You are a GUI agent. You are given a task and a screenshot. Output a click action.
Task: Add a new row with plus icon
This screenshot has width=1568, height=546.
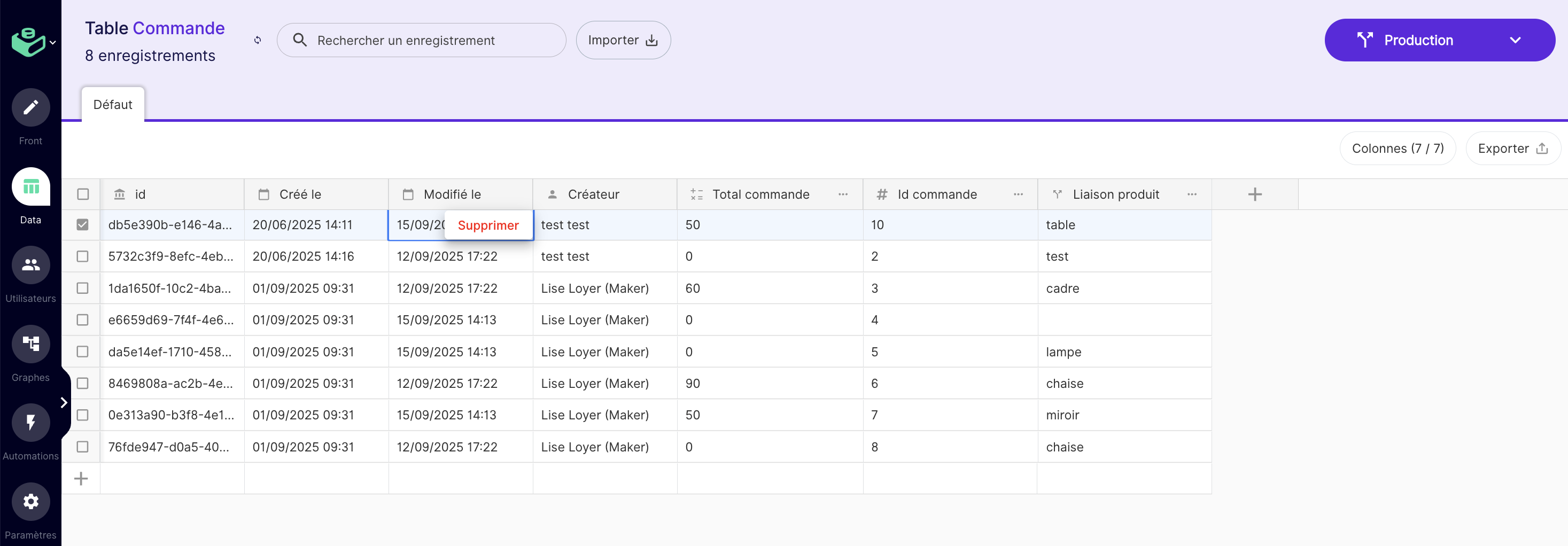coord(81,479)
